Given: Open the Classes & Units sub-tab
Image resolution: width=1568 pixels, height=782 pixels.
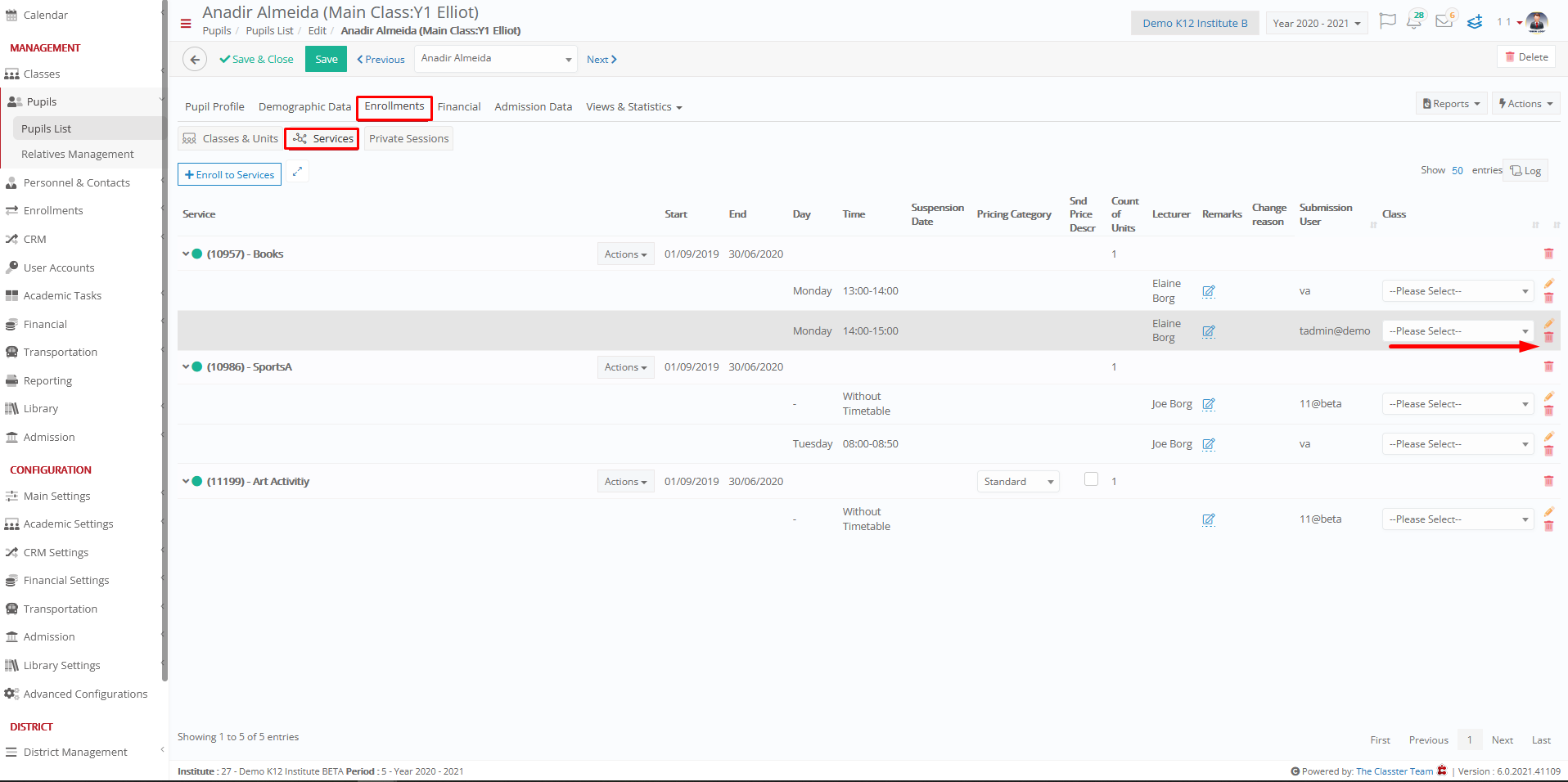Looking at the screenshot, I should click(231, 139).
